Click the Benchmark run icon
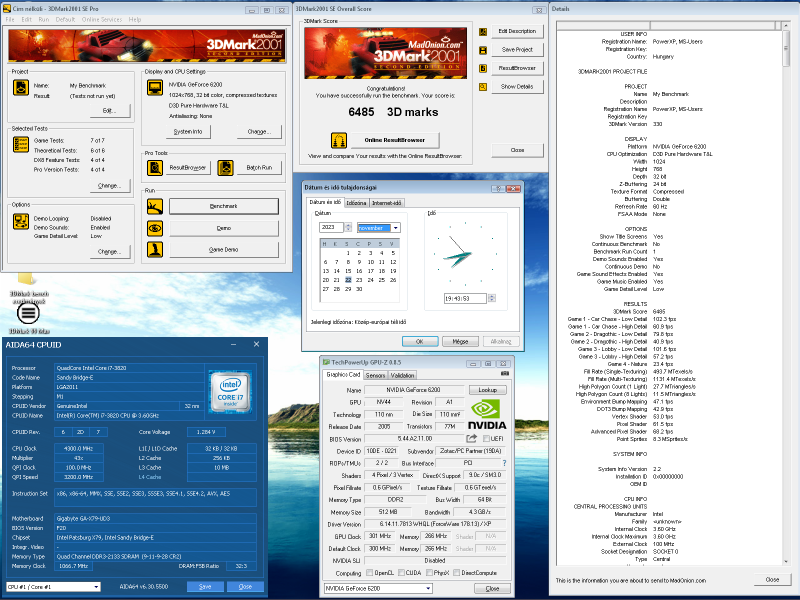Viewport: 800px width, 600px height. (x=155, y=206)
